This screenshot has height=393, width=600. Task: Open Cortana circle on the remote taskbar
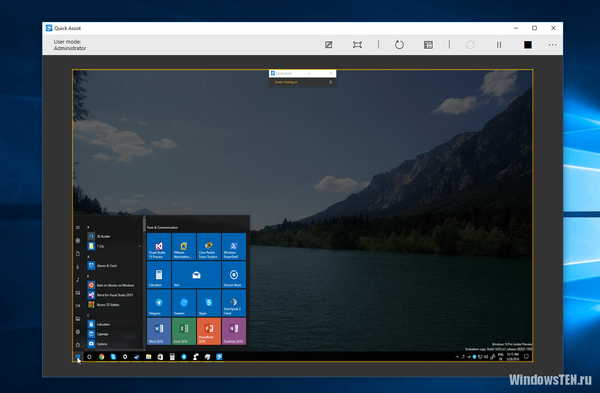click(89, 357)
